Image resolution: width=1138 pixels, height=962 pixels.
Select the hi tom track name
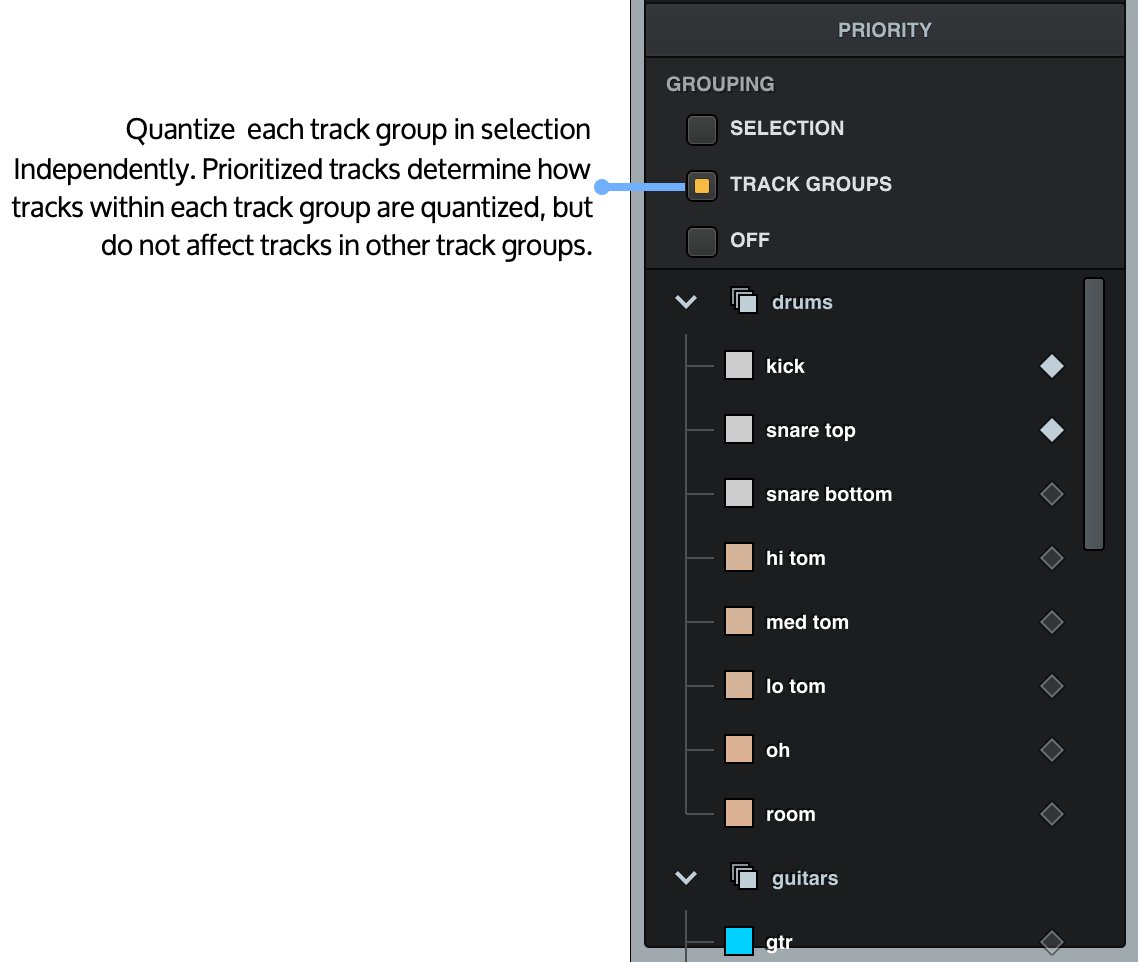click(x=795, y=558)
